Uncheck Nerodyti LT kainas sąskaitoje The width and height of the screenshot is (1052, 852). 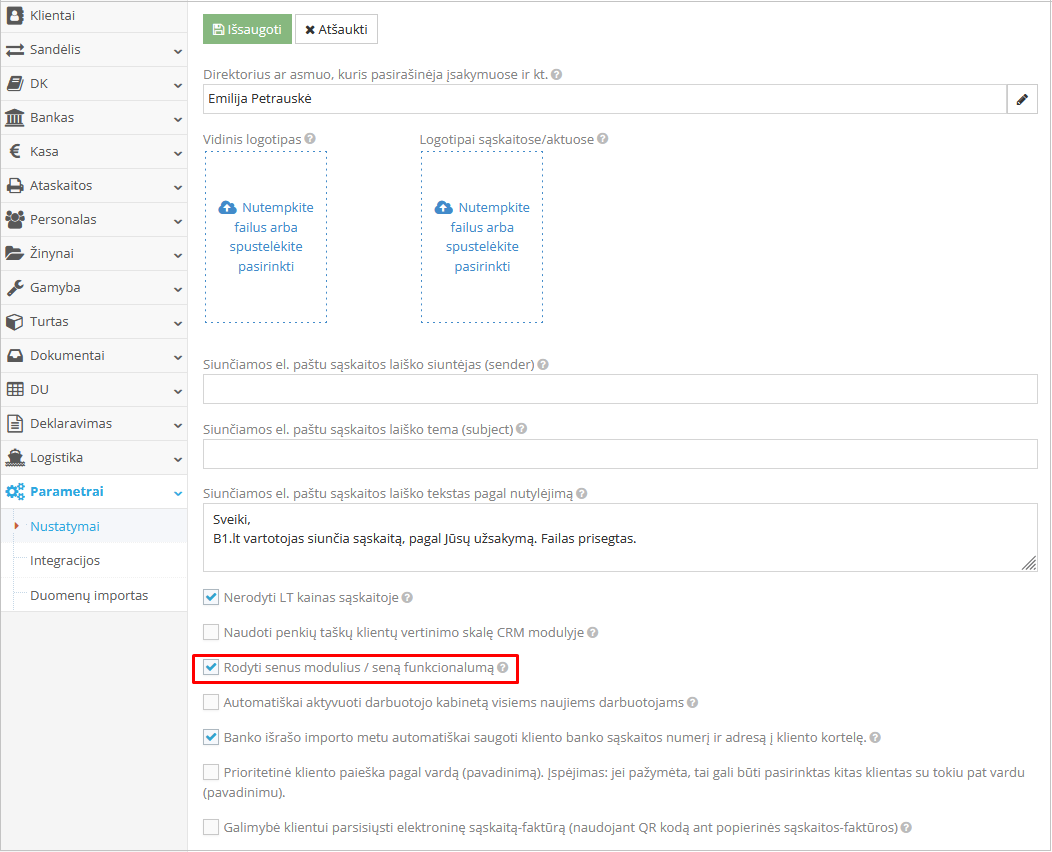tap(211, 597)
